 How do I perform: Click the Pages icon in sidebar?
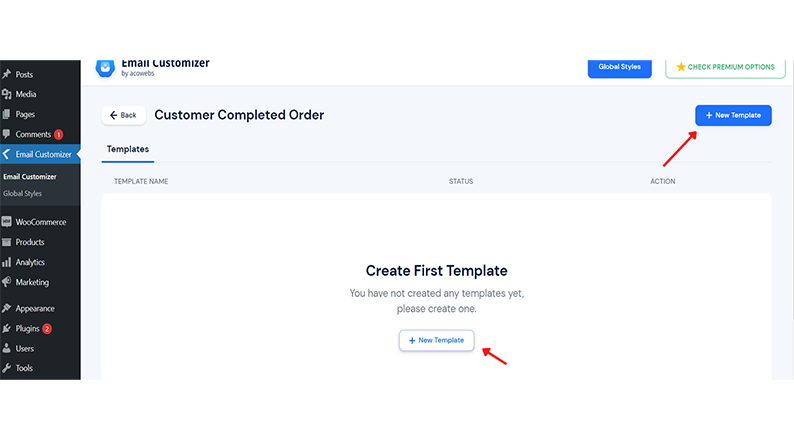[x=7, y=114]
